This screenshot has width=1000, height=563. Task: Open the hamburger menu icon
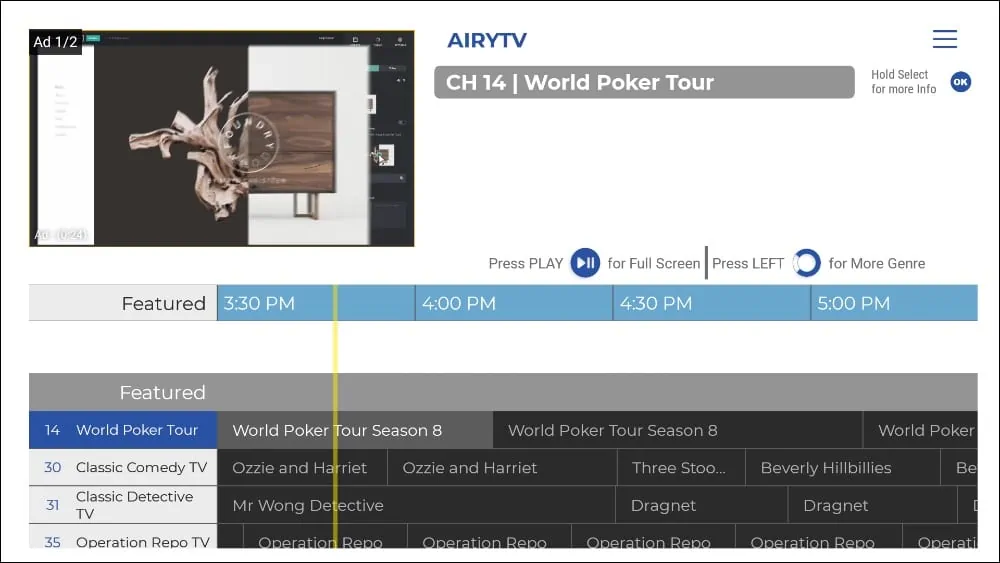pos(945,39)
